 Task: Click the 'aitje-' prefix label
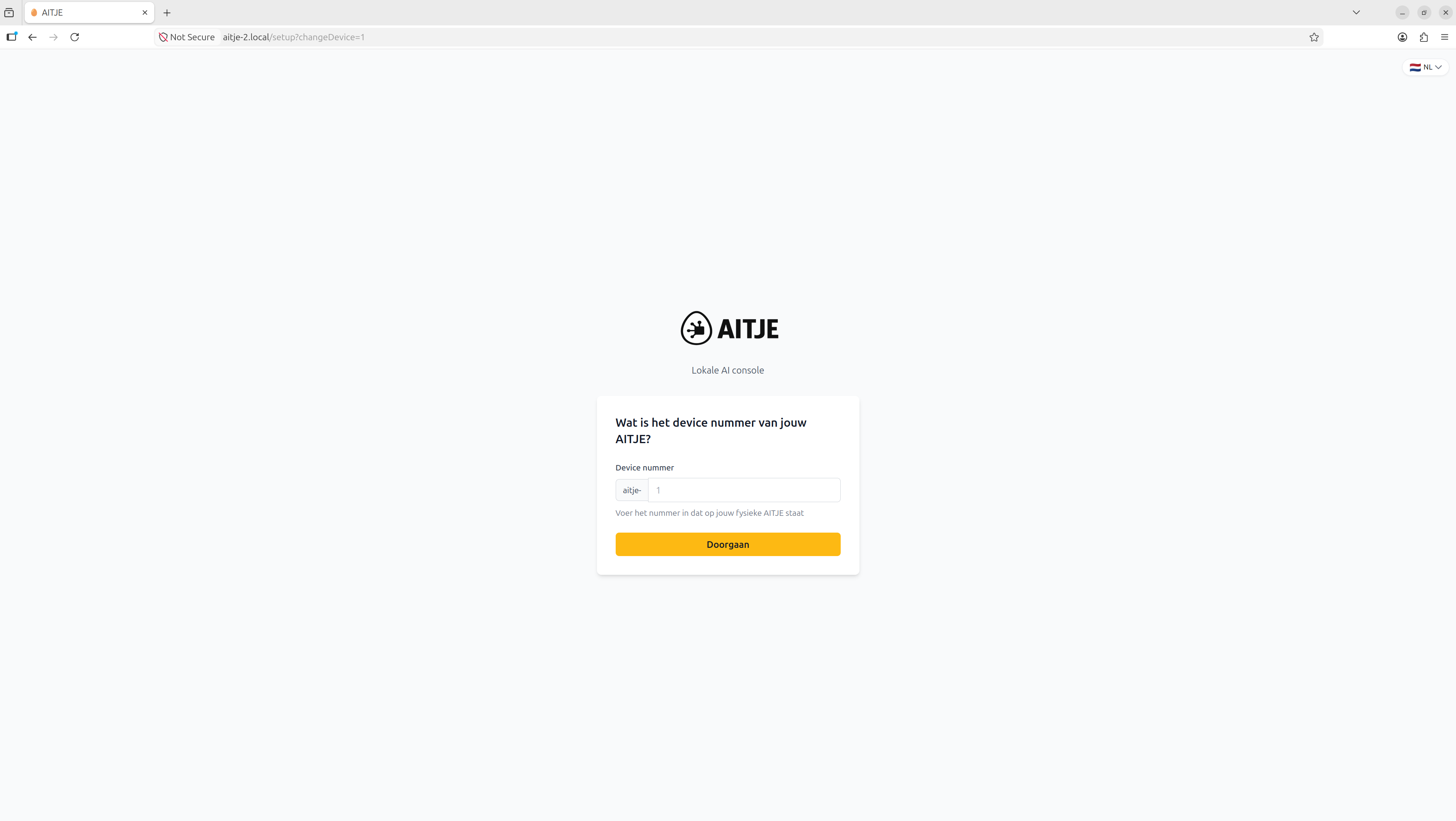[632, 490]
